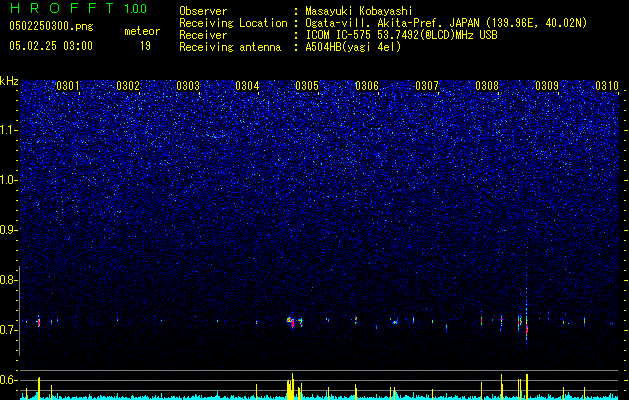The image size is (629, 400).
Task: Click the meteor label
Action: [142, 31]
